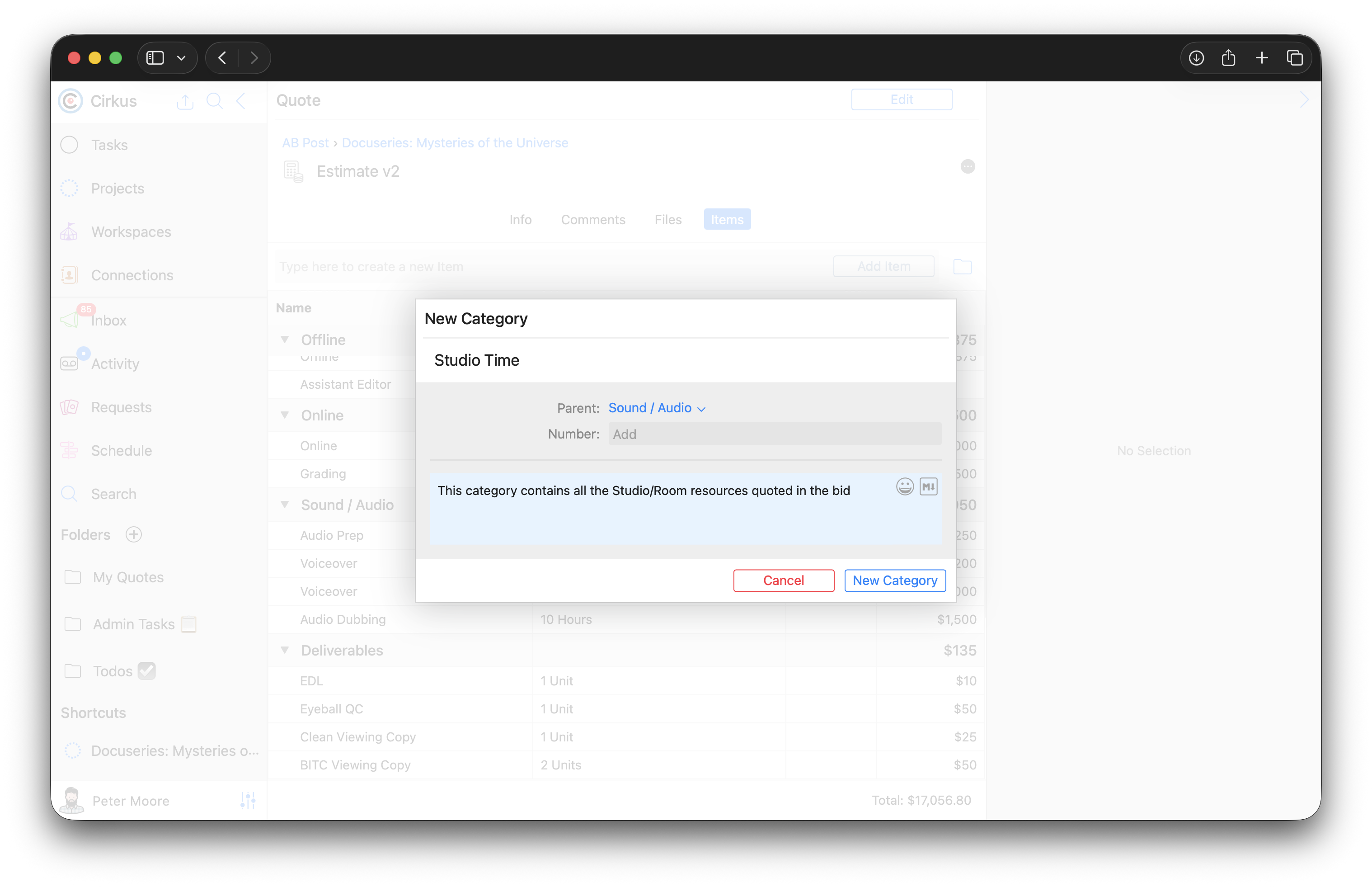Add a new folder with the plus icon

pos(134,534)
